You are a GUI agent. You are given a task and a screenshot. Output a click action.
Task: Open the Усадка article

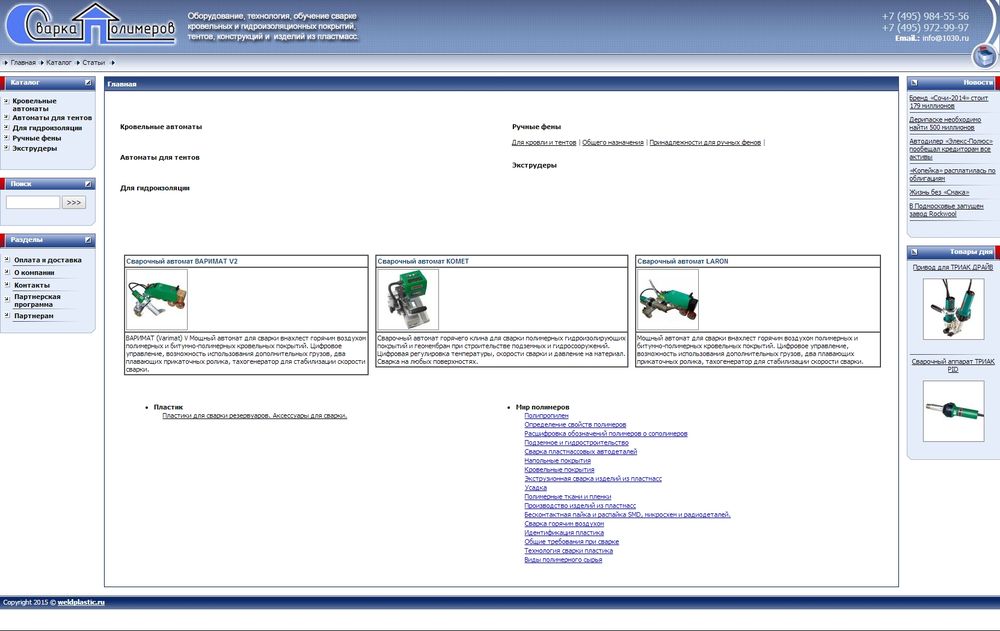pos(536,487)
